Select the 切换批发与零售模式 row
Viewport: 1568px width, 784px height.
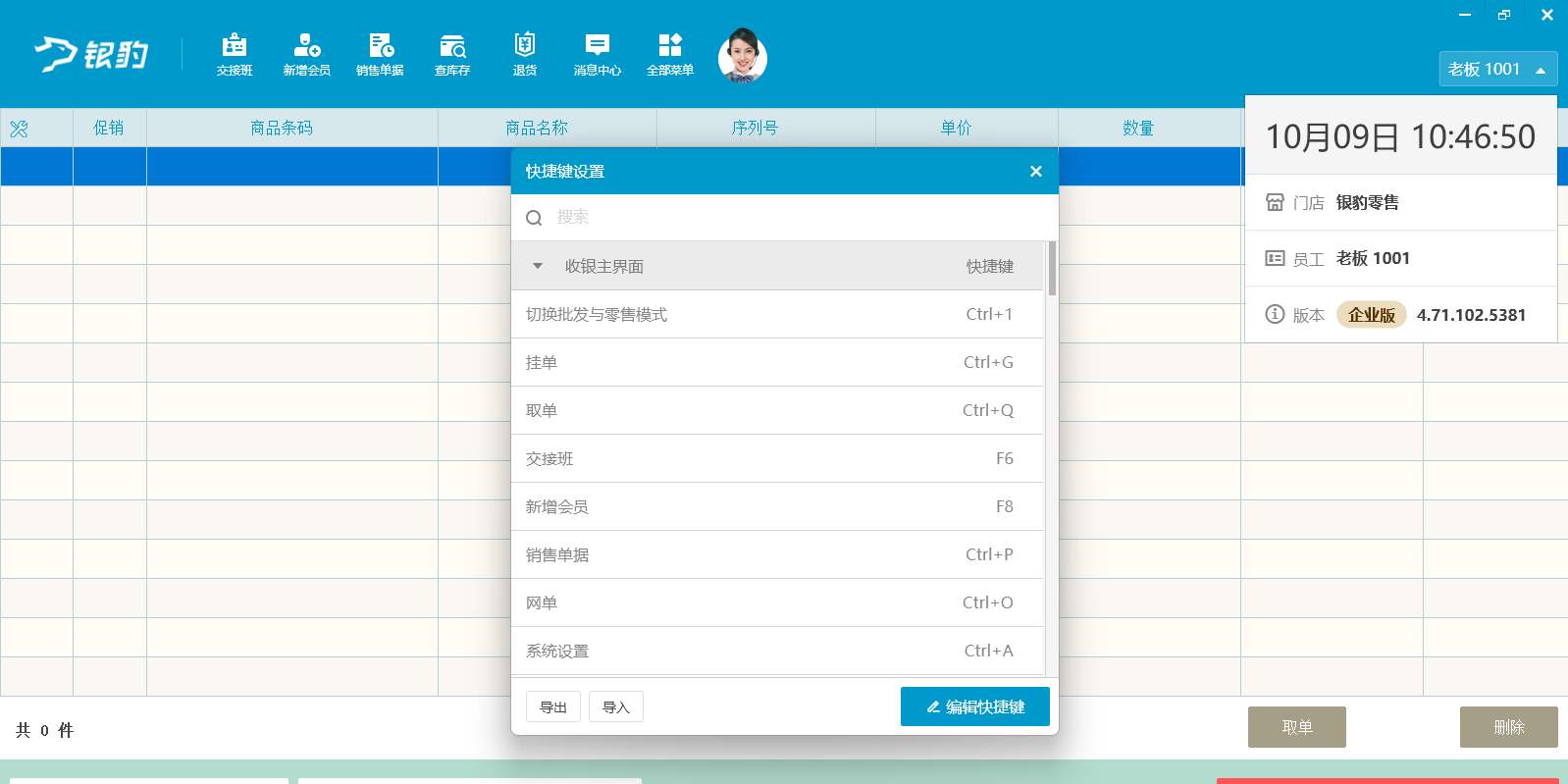coord(777,314)
